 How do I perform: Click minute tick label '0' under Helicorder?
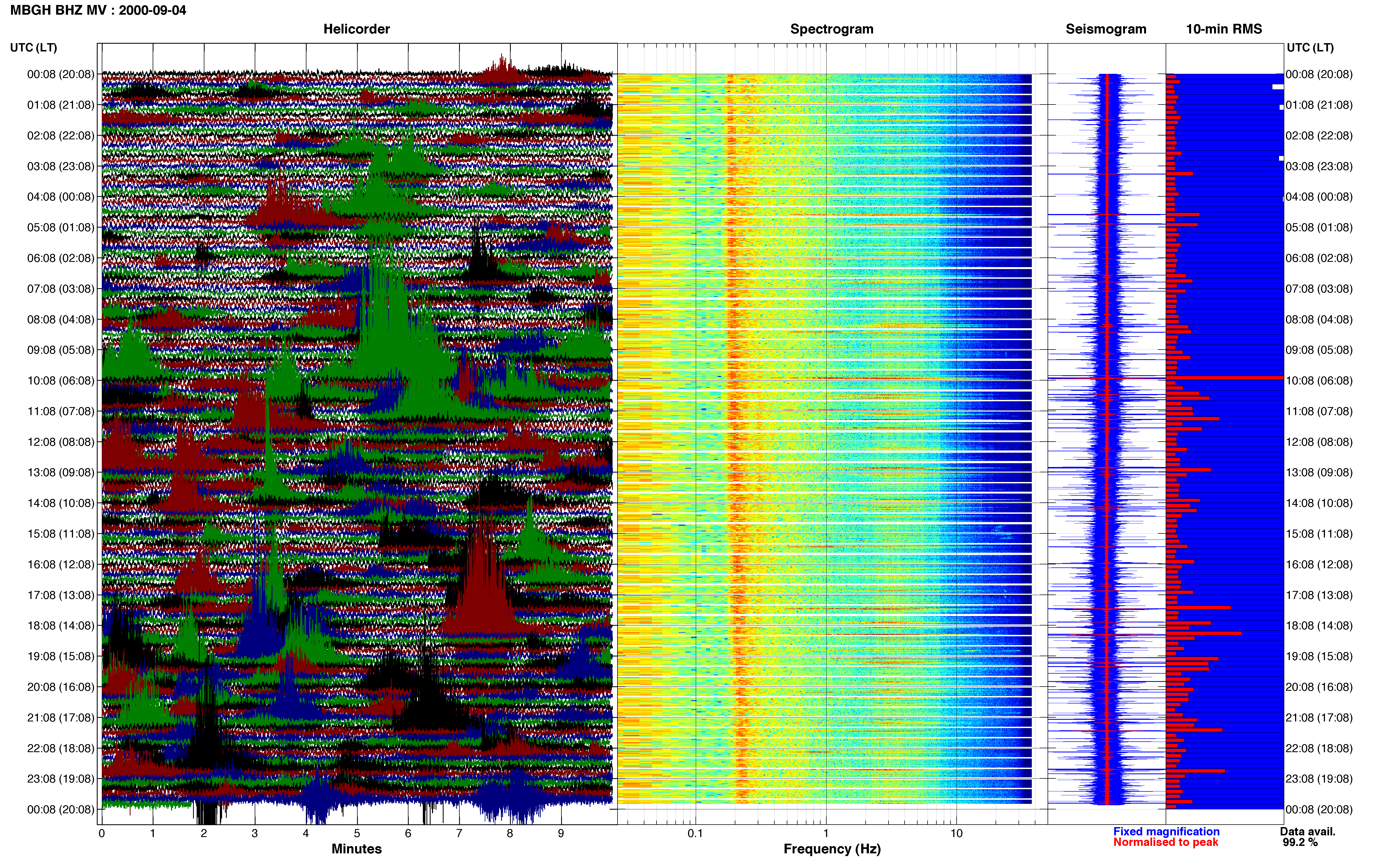click(101, 833)
